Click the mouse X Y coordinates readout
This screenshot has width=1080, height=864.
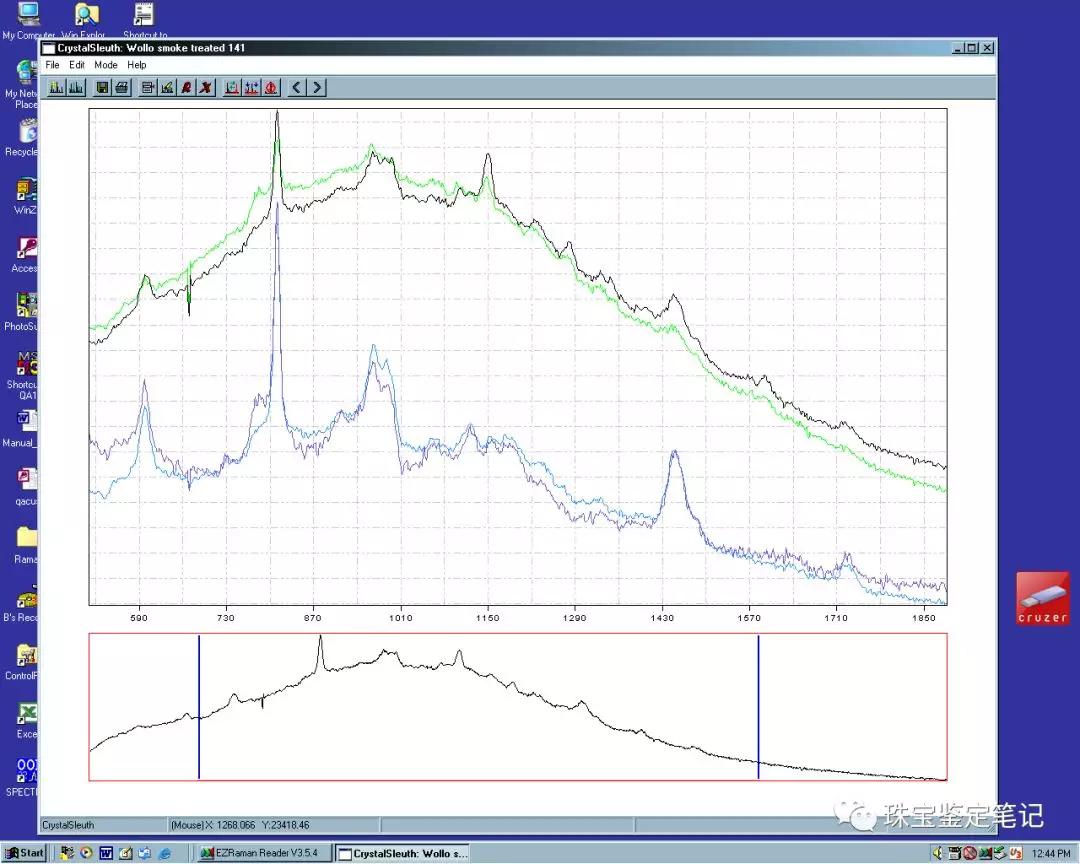point(240,825)
